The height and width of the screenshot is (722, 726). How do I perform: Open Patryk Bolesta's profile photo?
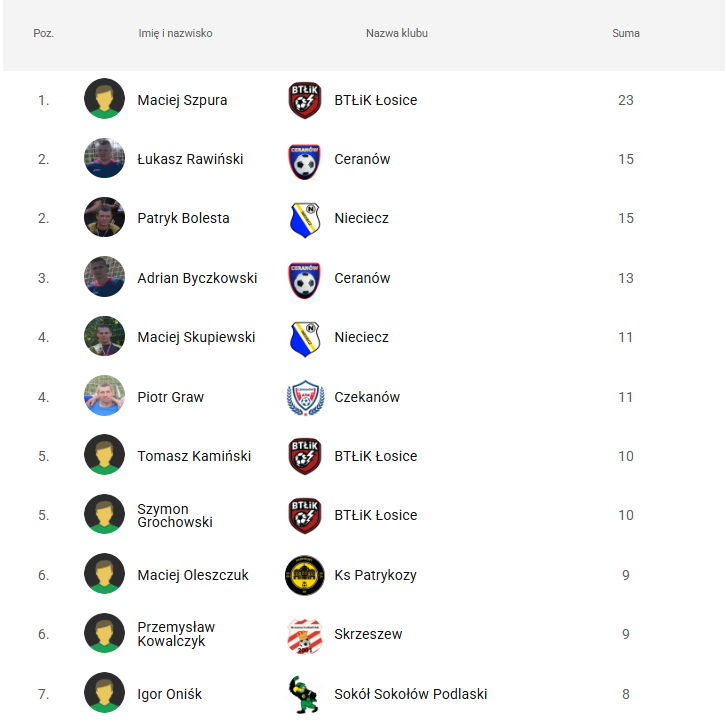click(x=105, y=219)
